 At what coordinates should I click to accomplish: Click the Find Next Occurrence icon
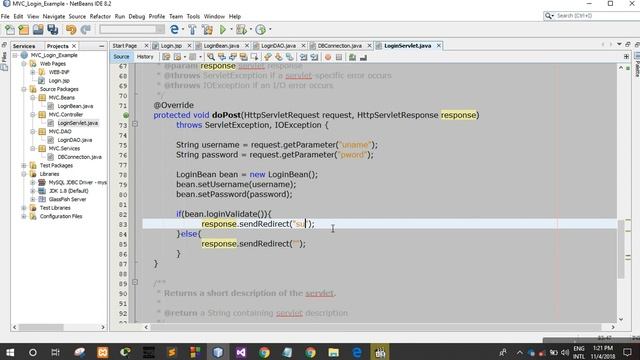pos(233,57)
